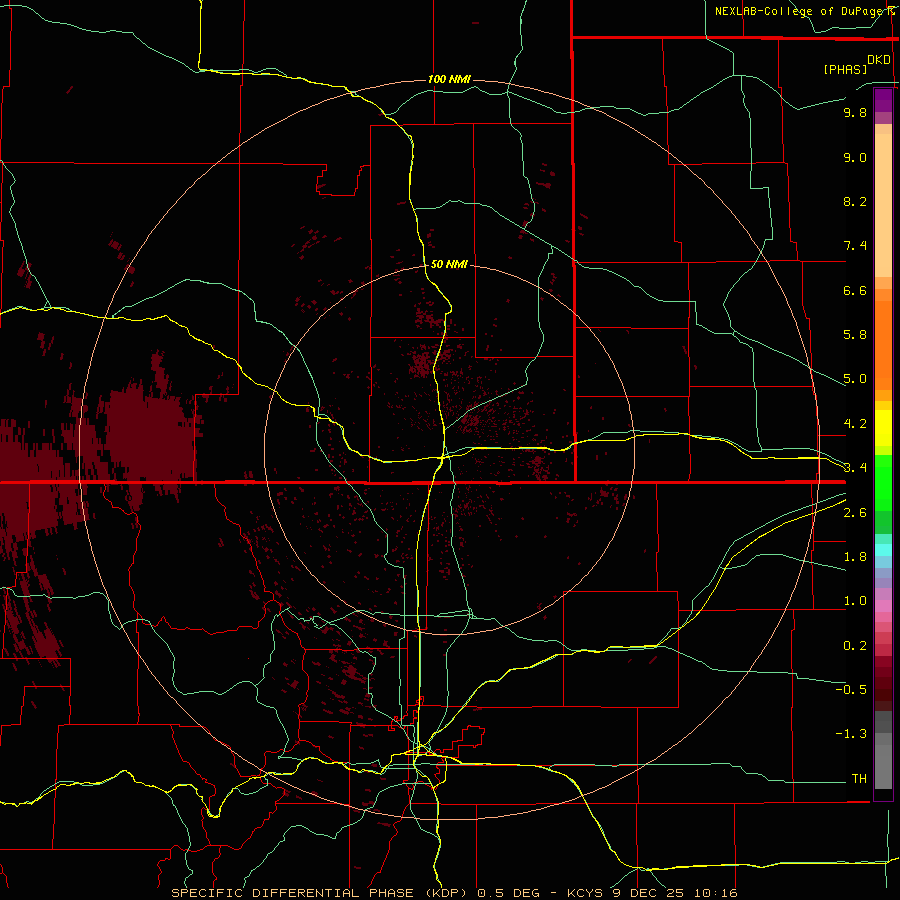This screenshot has width=900, height=900.
Task: Select the 3.4 legend value
Action: pos(855,468)
